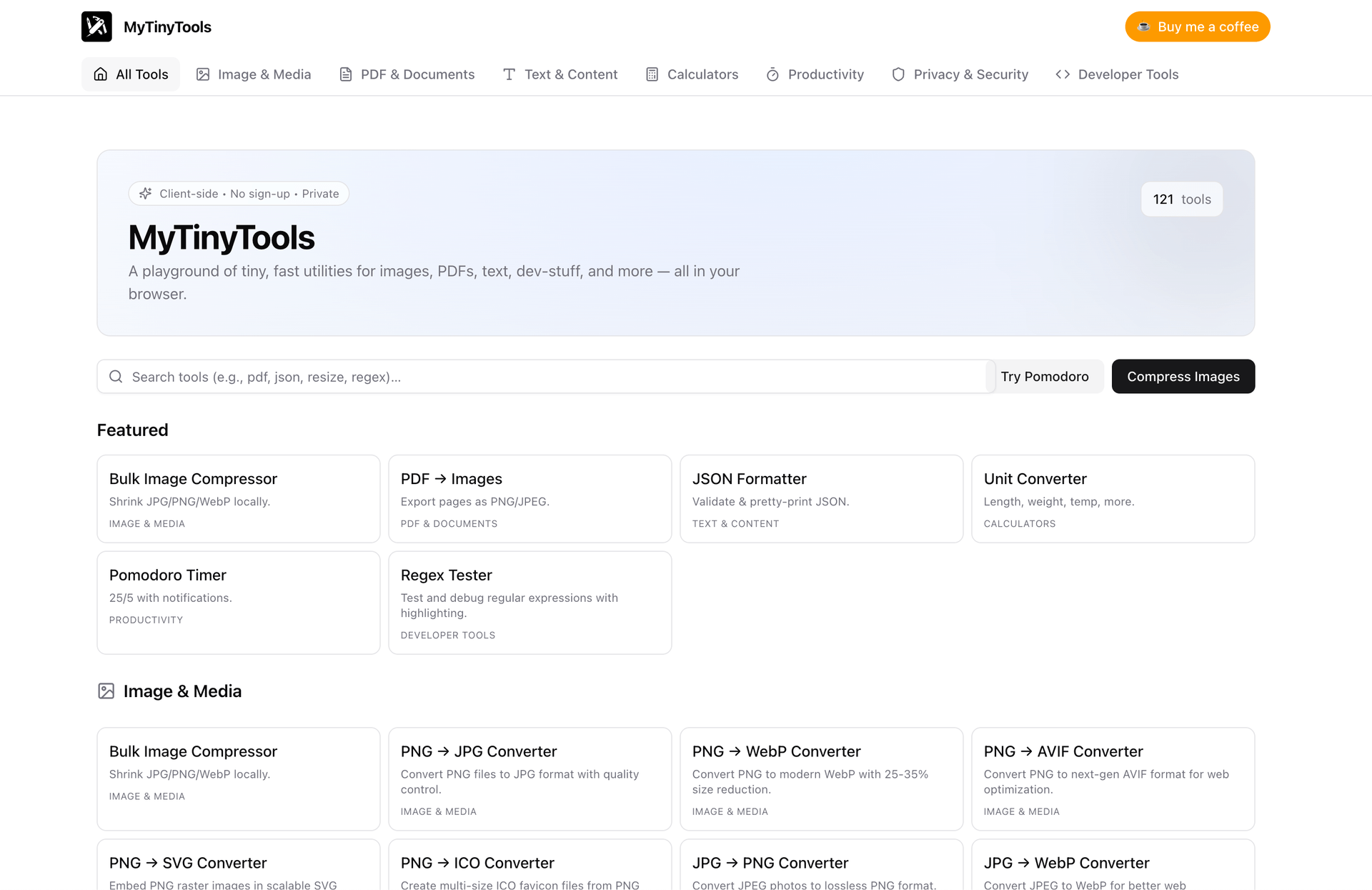The width and height of the screenshot is (1372, 890).
Task: Click the Calculators icon in navigation
Action: click(652, 74)
